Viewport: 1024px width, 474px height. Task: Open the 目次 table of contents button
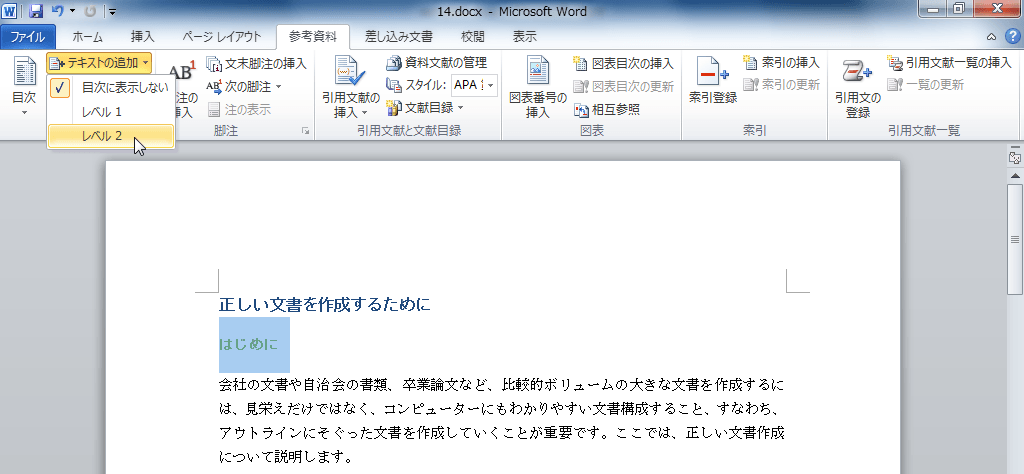point(25,87)
